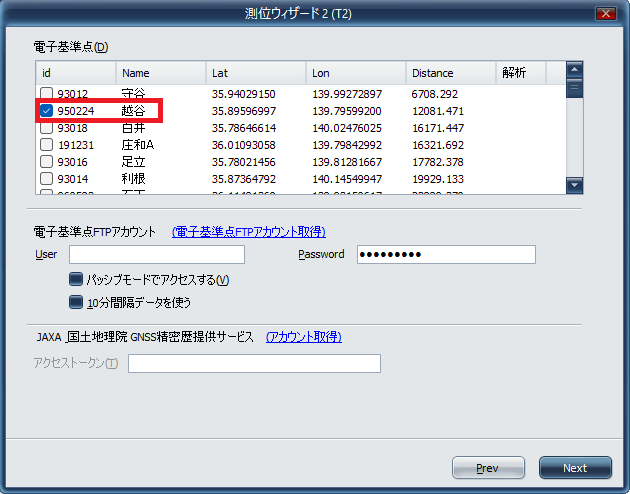This screenshot has width=630, height=494.
Task: Go to Next wizard step
Action: pos(575,468)
